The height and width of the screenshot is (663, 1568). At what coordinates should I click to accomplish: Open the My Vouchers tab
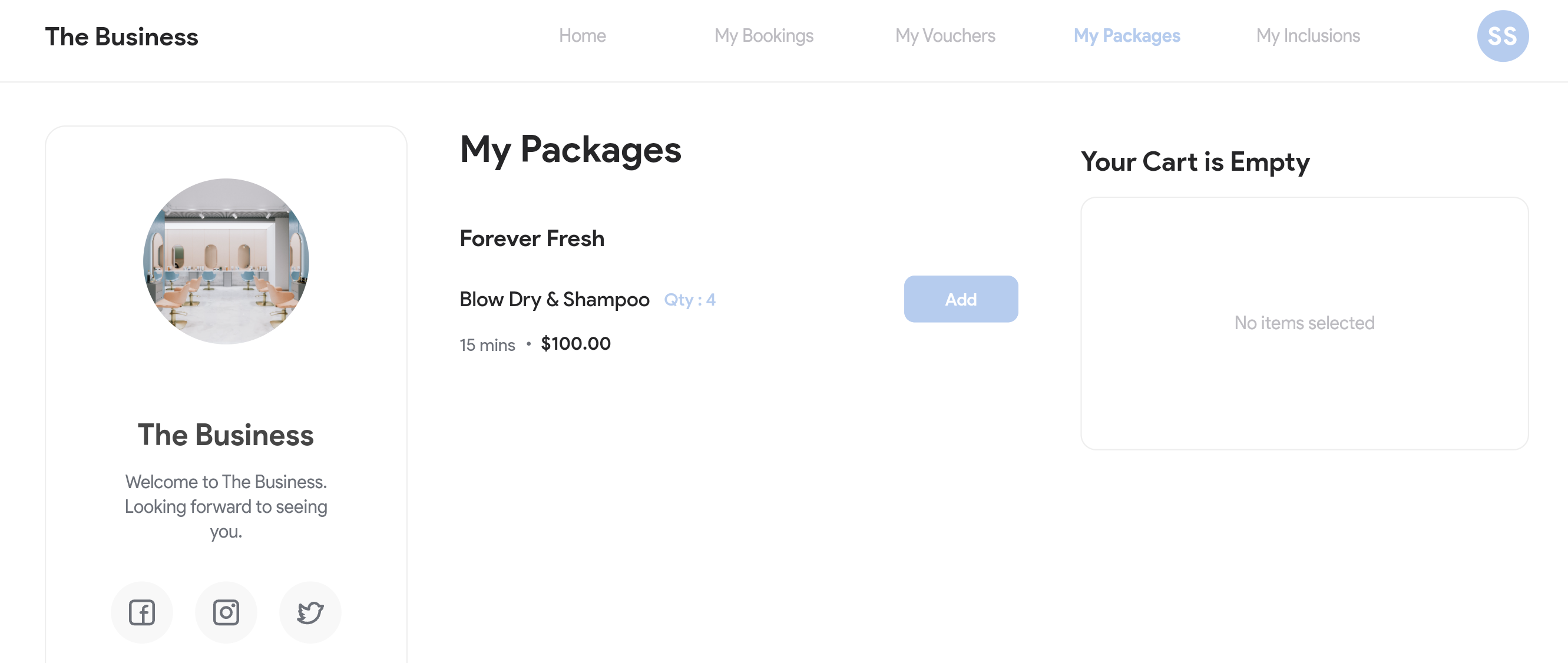tap(945, 36)
